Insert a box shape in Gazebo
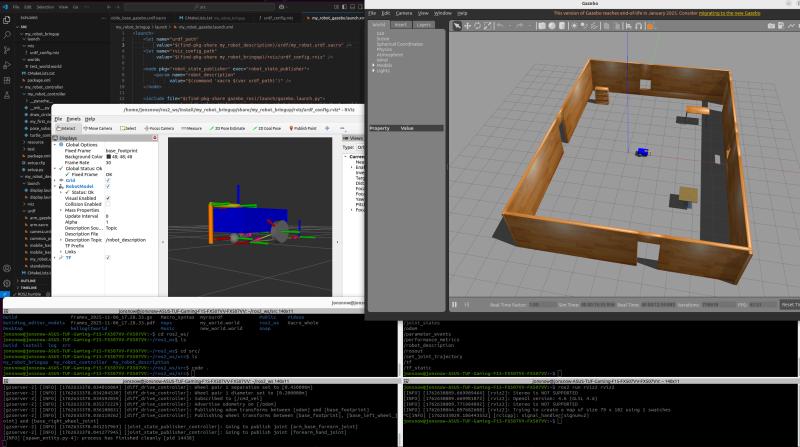Viewport: 800px width, 447px height. point(542,26)
